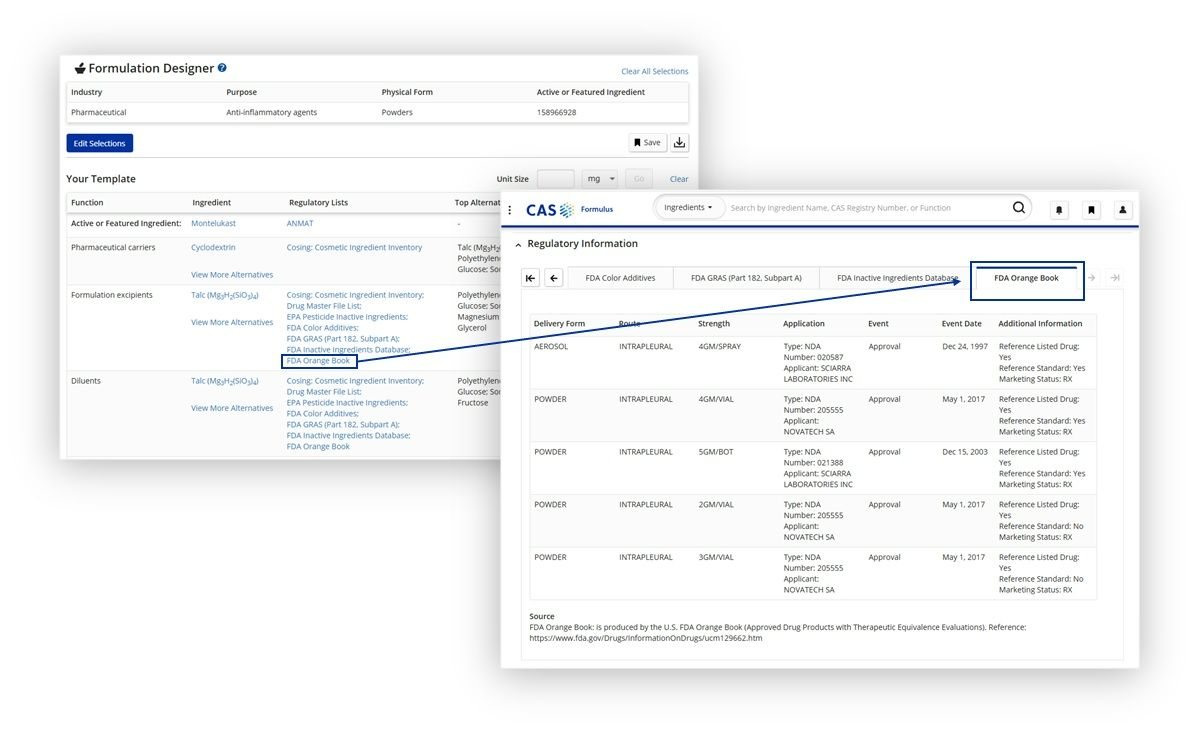1199x734 pixels.
Task: Click the Formulation Designer help icon
Action: (222, 67)
